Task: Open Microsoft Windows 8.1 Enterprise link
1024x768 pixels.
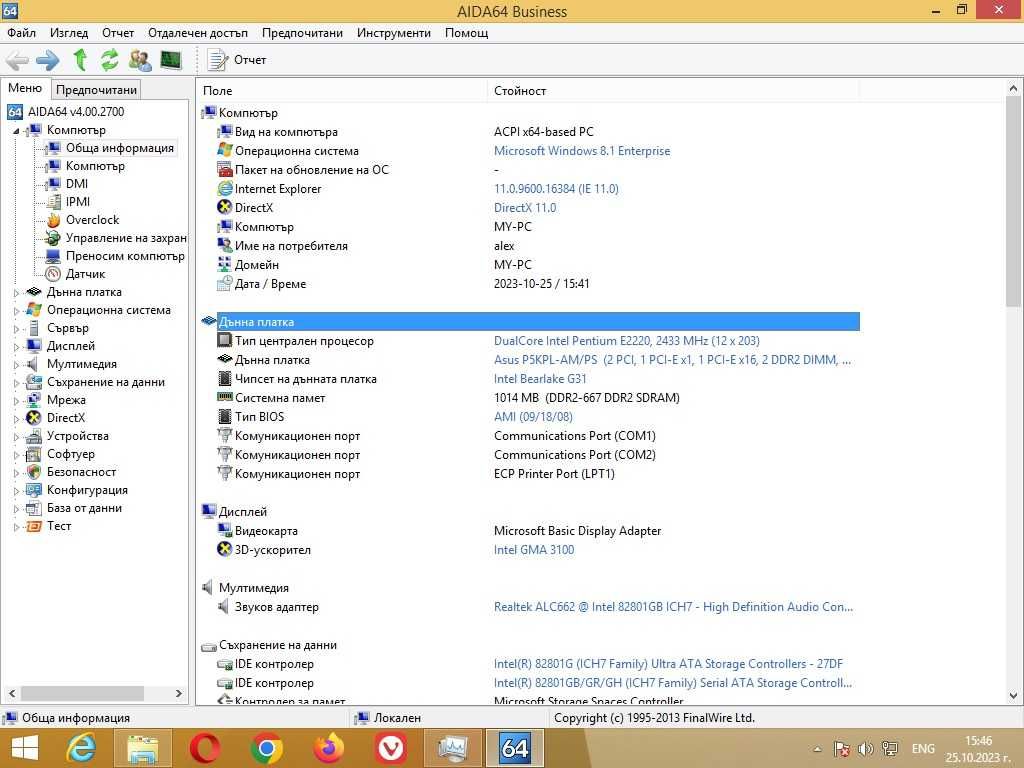Action: [x=582, y=151]
